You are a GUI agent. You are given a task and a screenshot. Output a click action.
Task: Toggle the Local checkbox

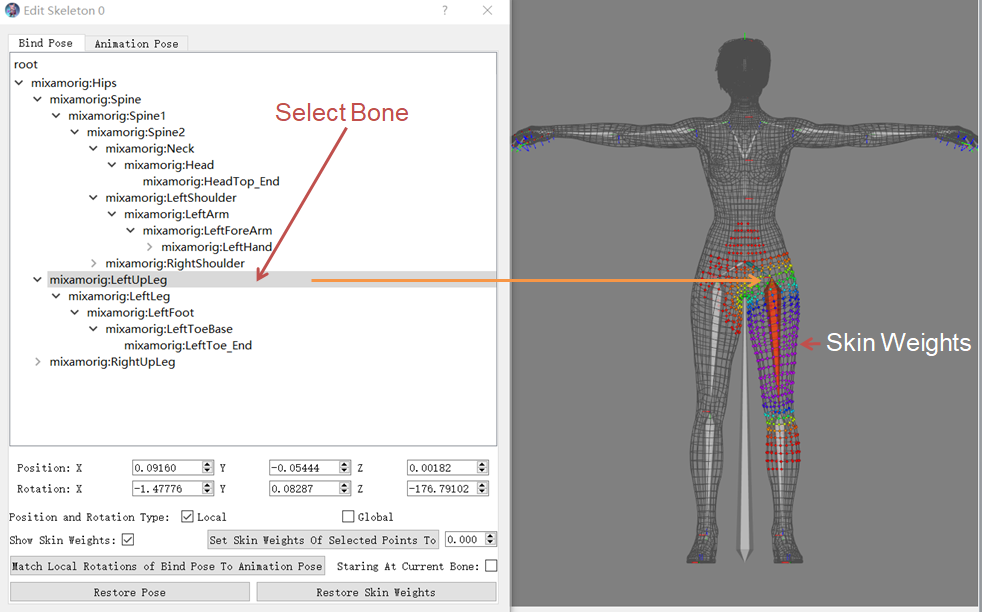coord(188,517)
